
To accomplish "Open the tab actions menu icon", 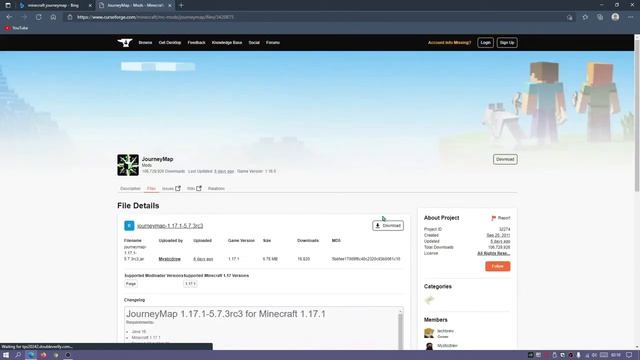I will (x=8, y=5).
